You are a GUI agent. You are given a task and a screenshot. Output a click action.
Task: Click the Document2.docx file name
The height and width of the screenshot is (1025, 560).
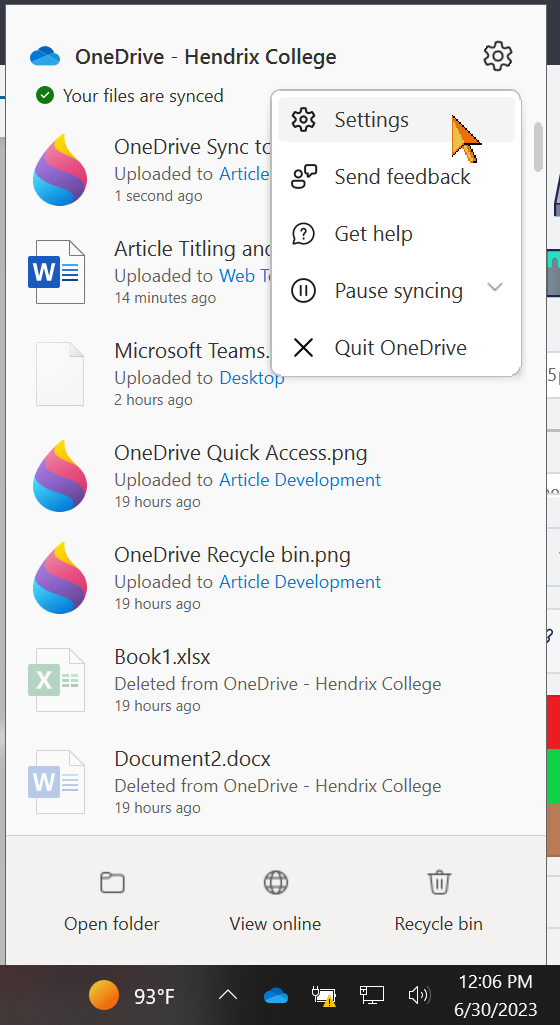pos(192,758)
